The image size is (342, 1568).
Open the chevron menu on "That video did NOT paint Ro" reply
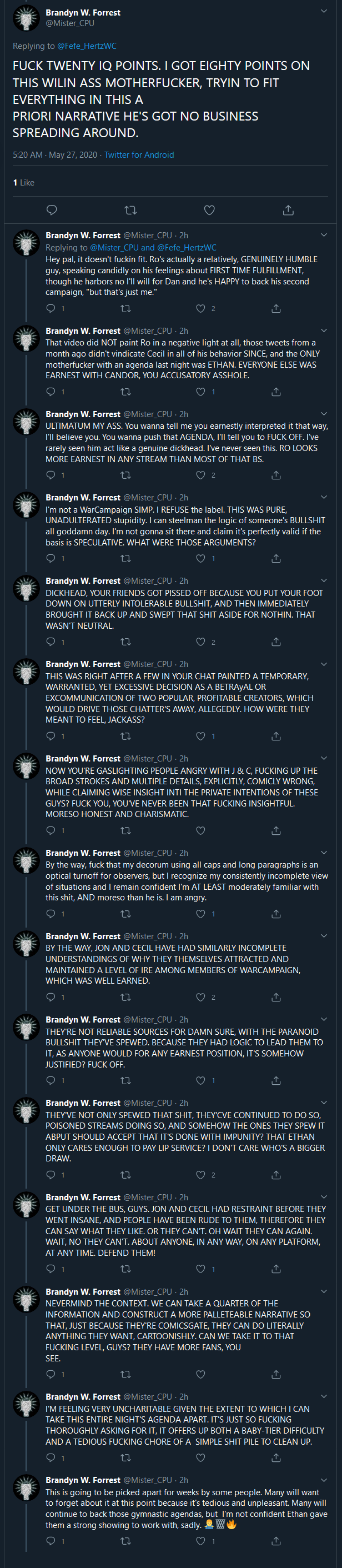324,330
